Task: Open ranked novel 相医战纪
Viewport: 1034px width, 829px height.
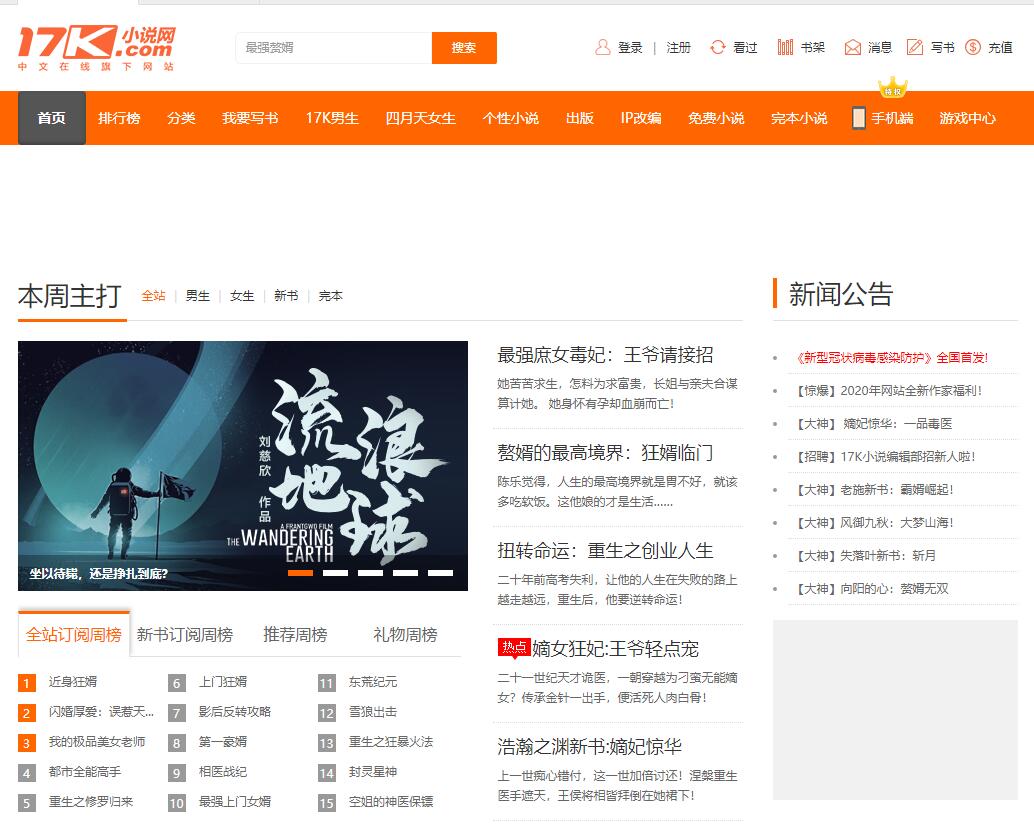Action: tap(223, 772)
